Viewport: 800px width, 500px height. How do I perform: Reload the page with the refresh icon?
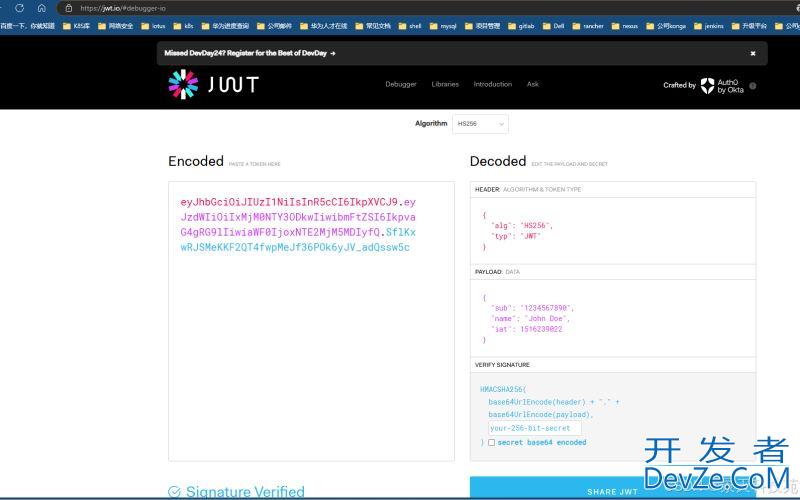pyautogui.click(x=19, y=8)
